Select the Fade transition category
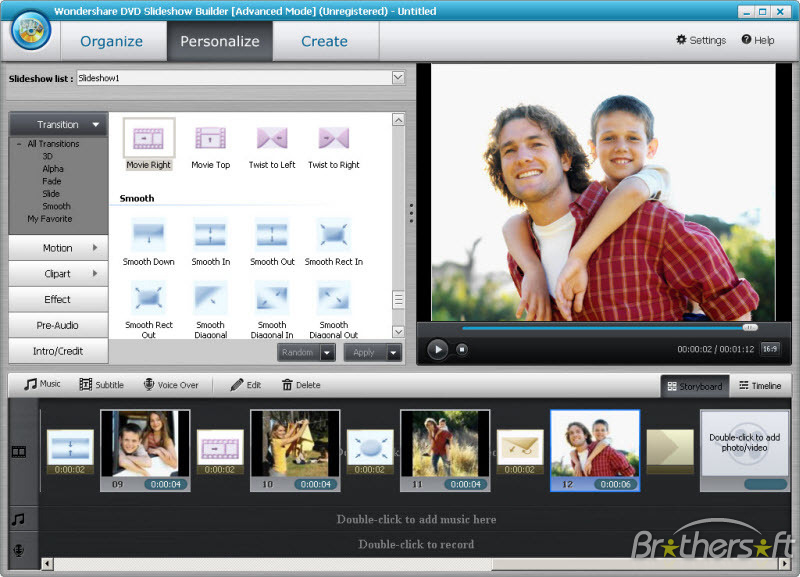 pyautogui.click(x=52, y=181)
